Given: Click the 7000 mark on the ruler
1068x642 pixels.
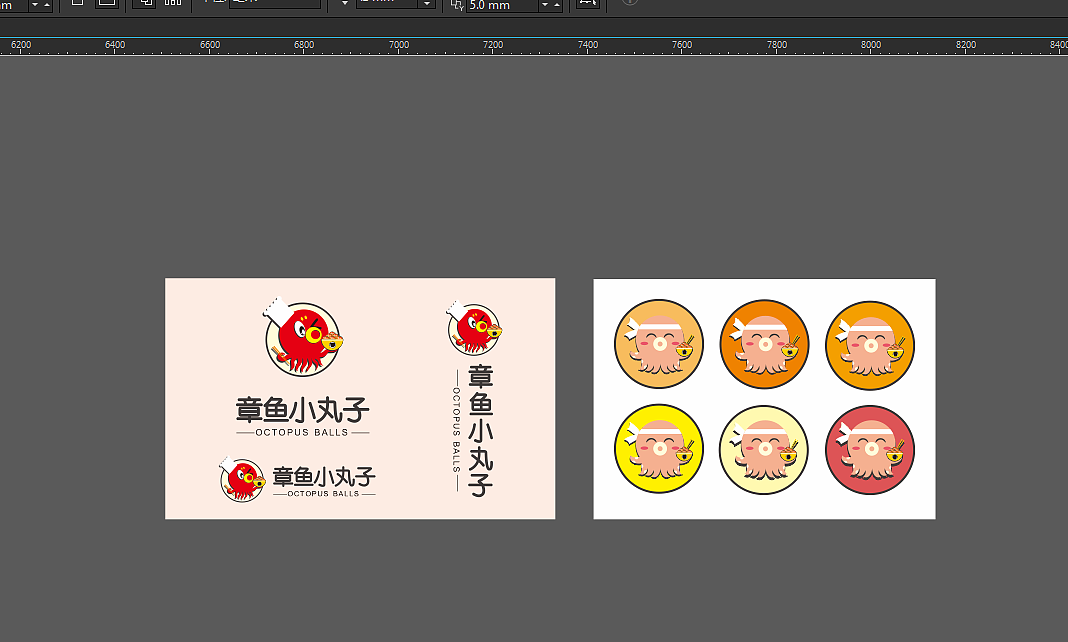Looking at the screenshot, I should [x=399, y=45].
